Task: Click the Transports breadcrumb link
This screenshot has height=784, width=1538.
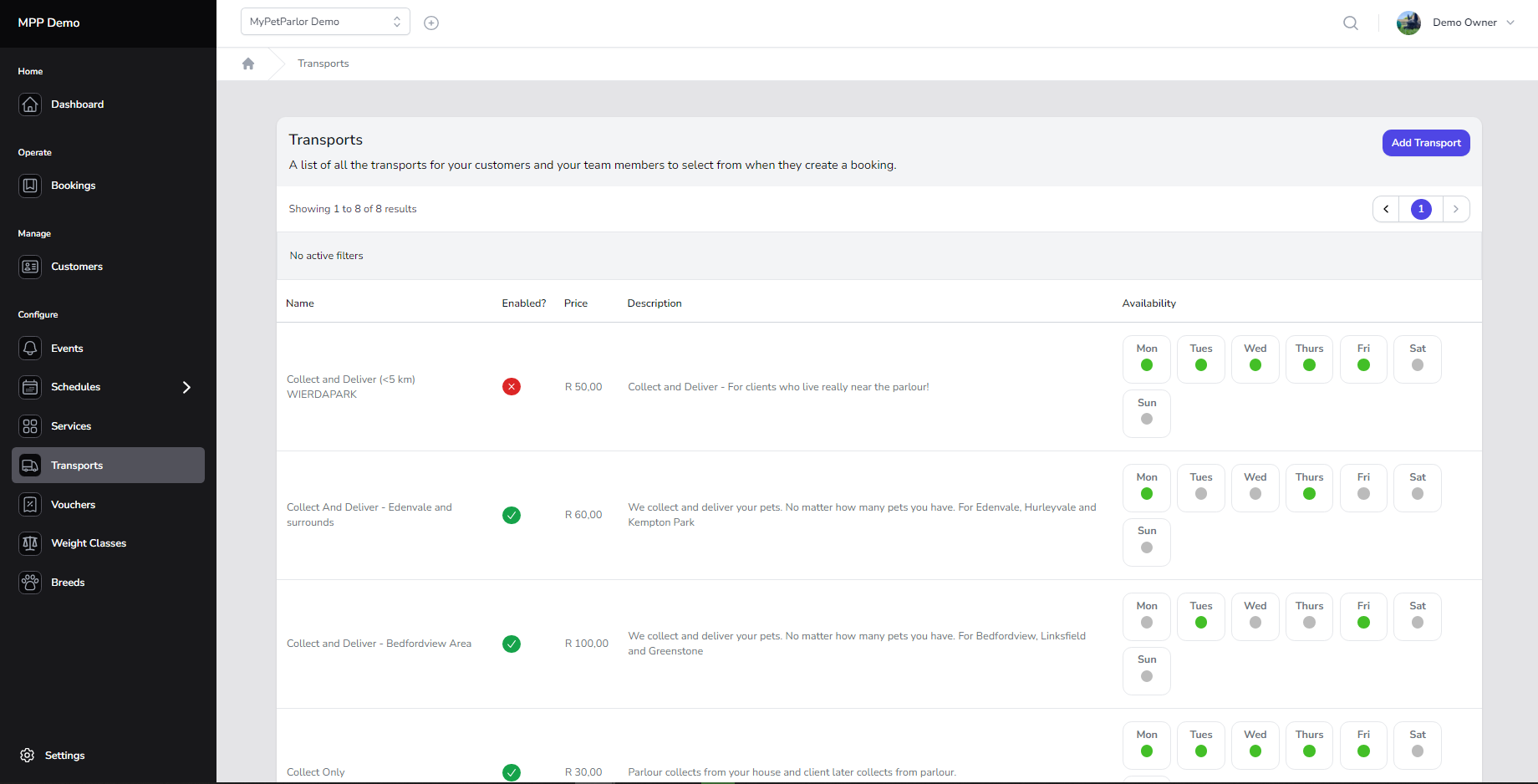Action: [x=323, y=64]
